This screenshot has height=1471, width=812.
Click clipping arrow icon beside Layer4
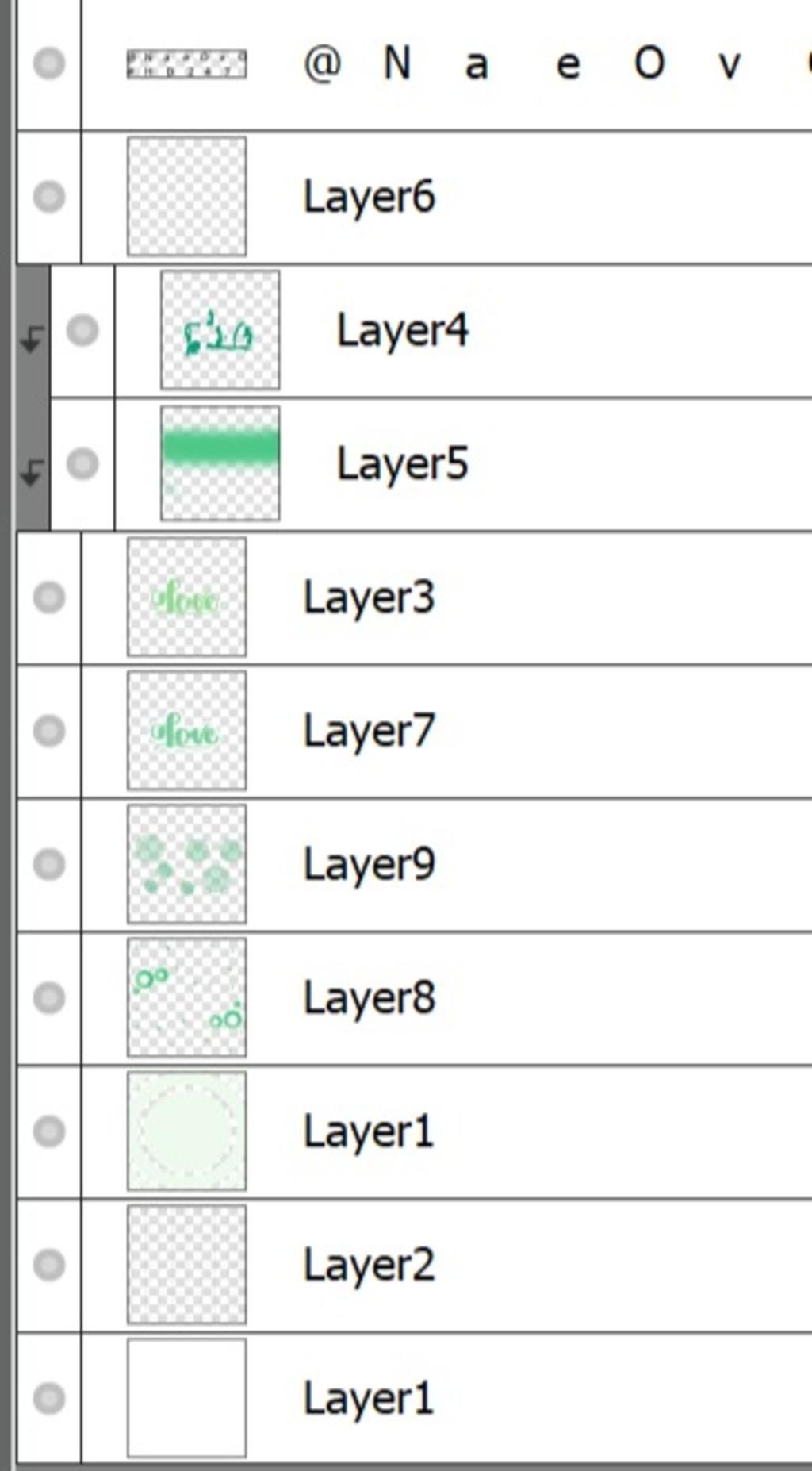(32, 340)
